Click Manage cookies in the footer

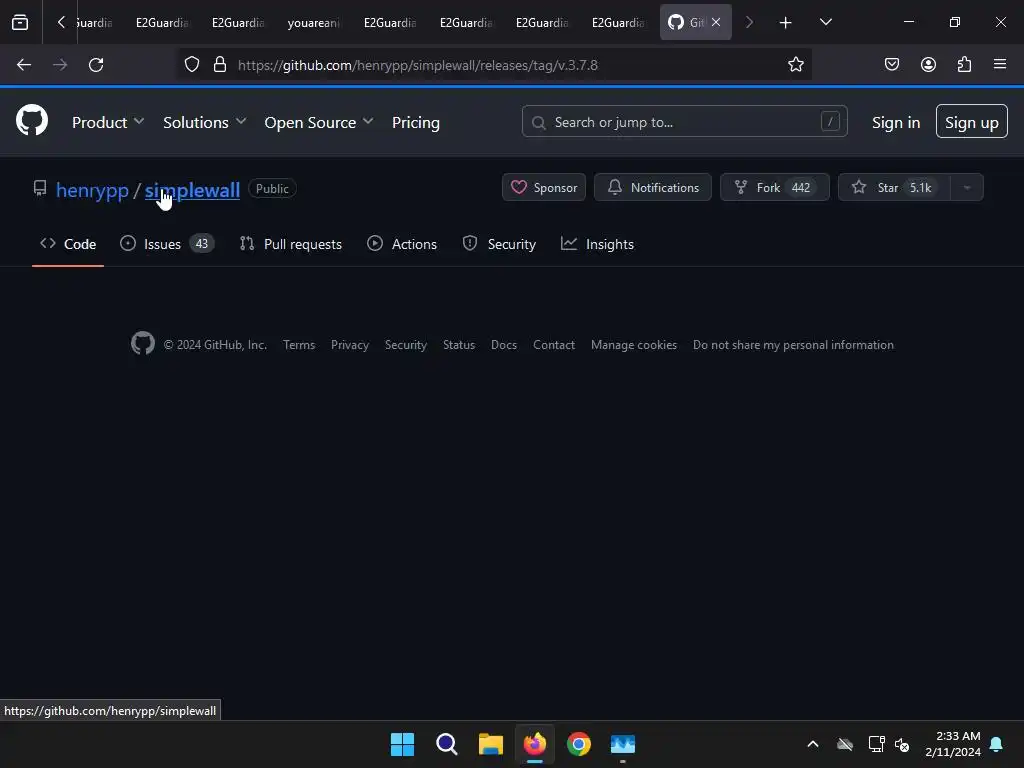pos(634,345)
